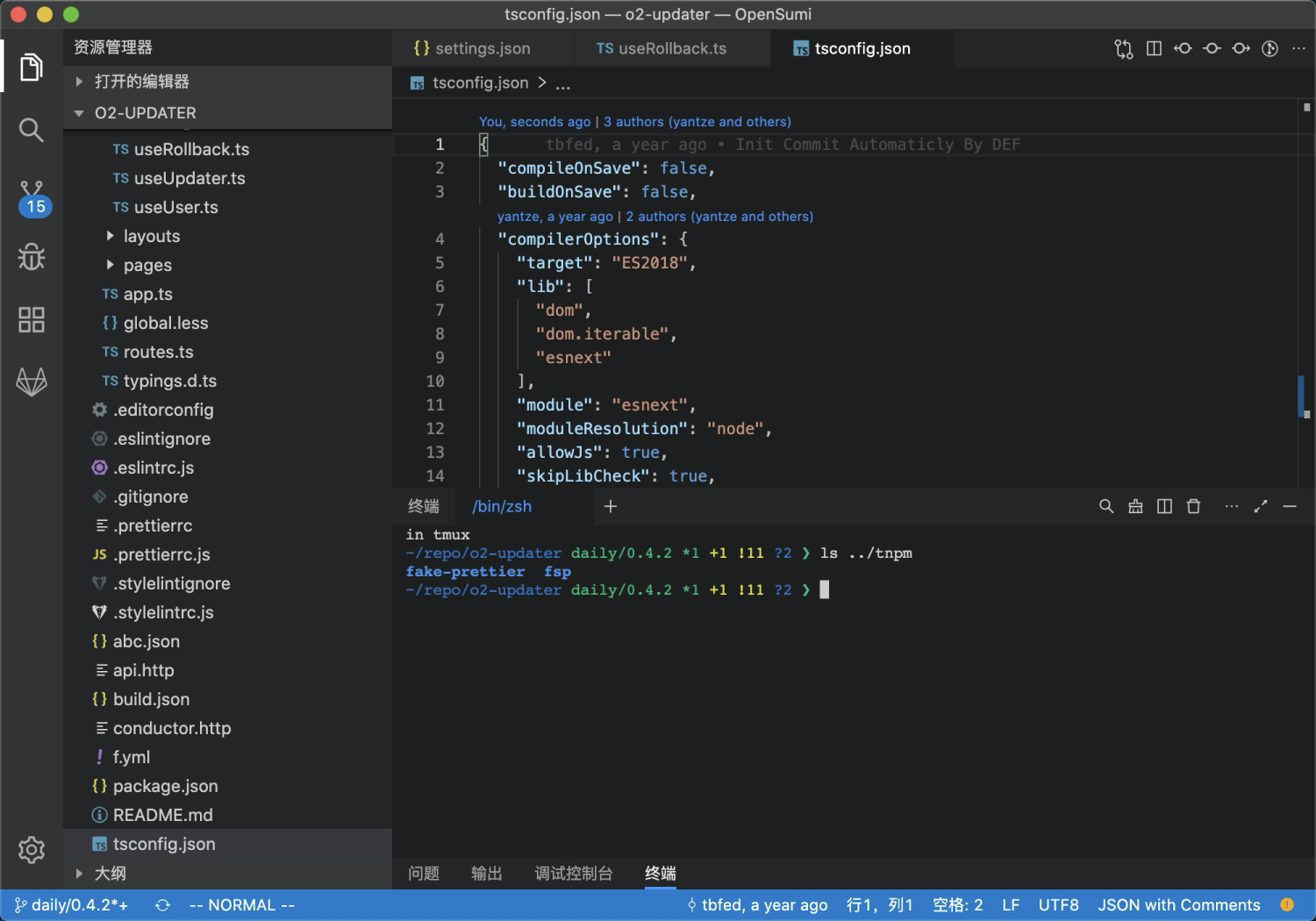Open Source Control with 15 changes badge
The image size is (1316, 921).
coord(33,198)
